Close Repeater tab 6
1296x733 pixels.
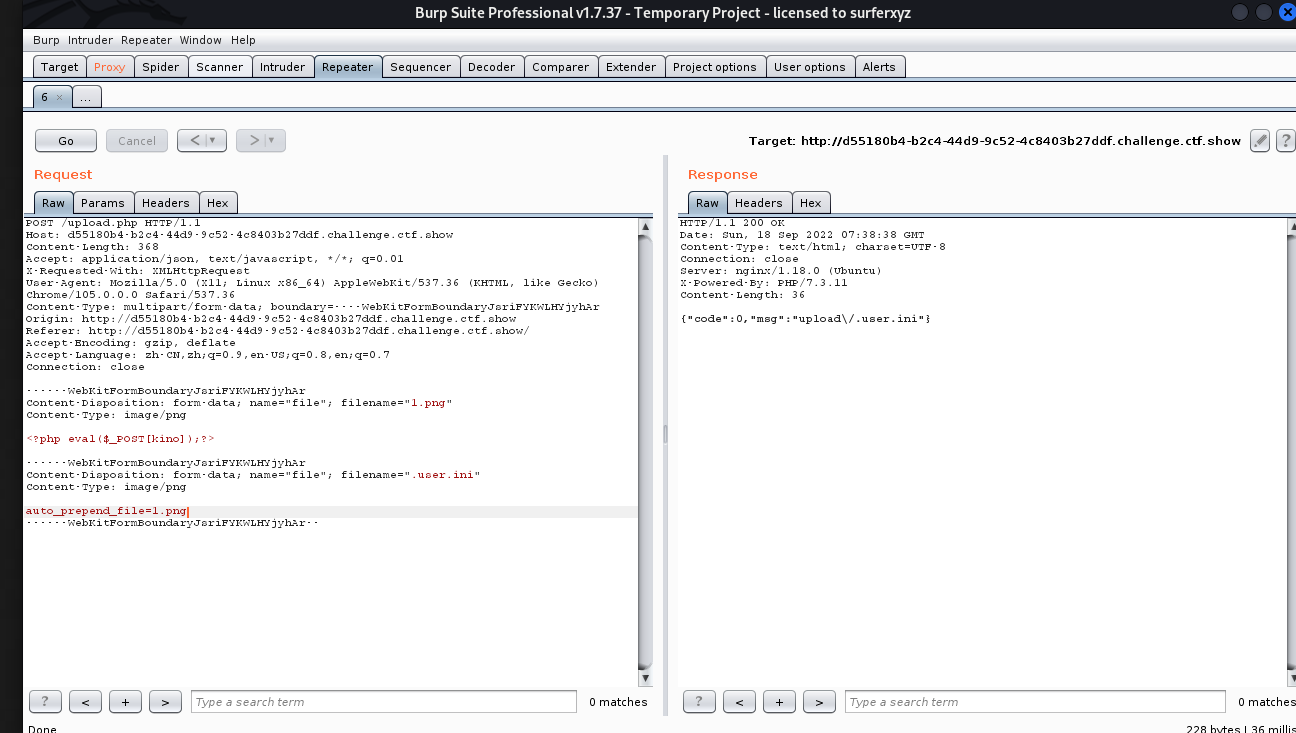click(59, 97)
